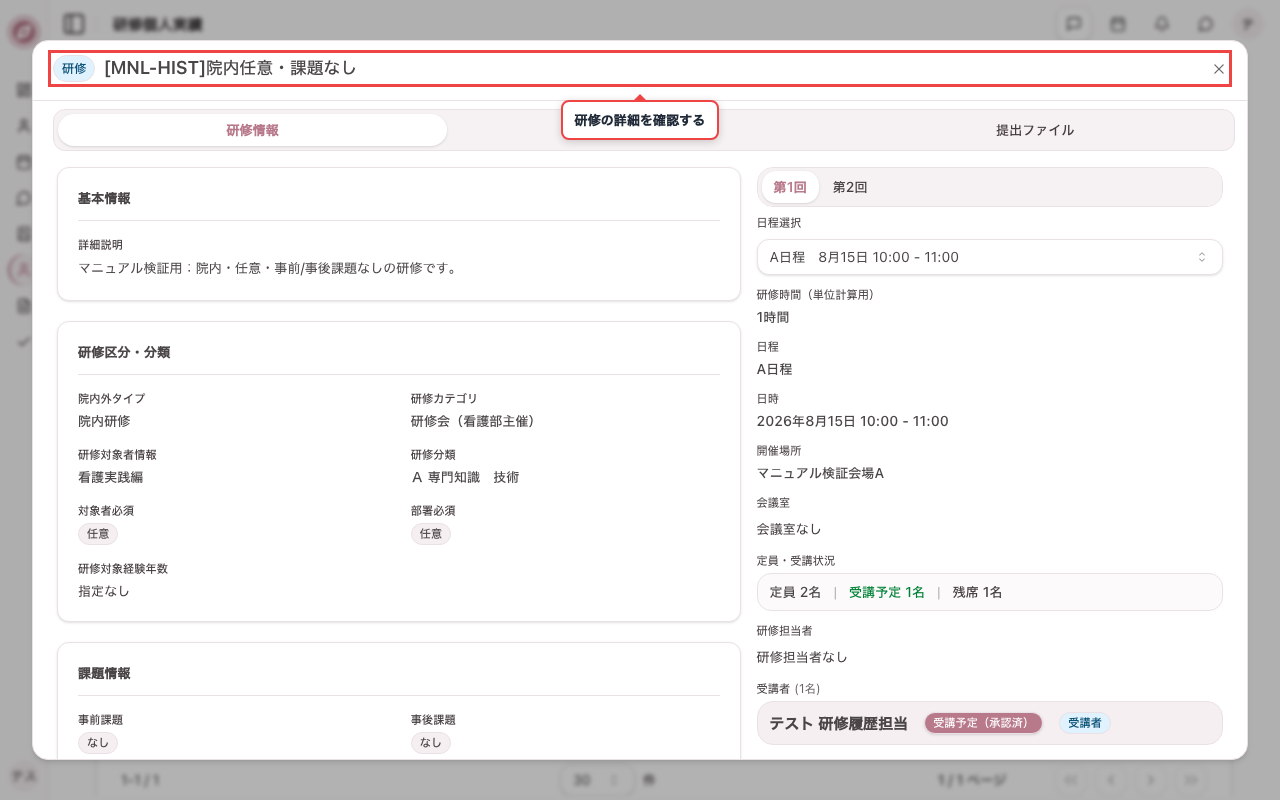The image size is (1280, 800).
Task: Click the 院内研修 value
Action: click(x=104, y=421)
